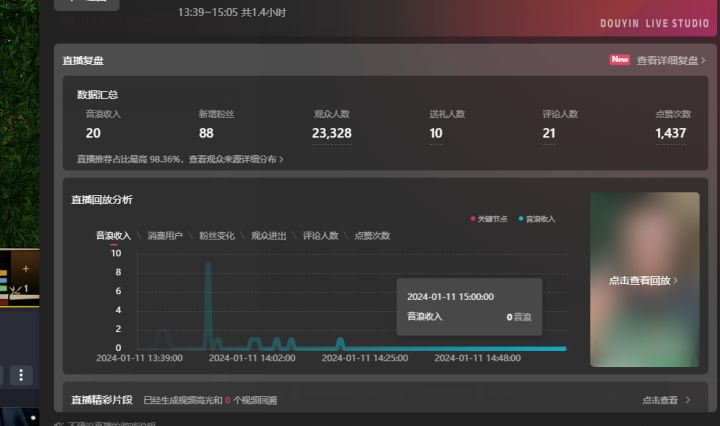The image size is (720, 426).
Task: Click the 直播复盘 section heading
Action: coord(83,61)
